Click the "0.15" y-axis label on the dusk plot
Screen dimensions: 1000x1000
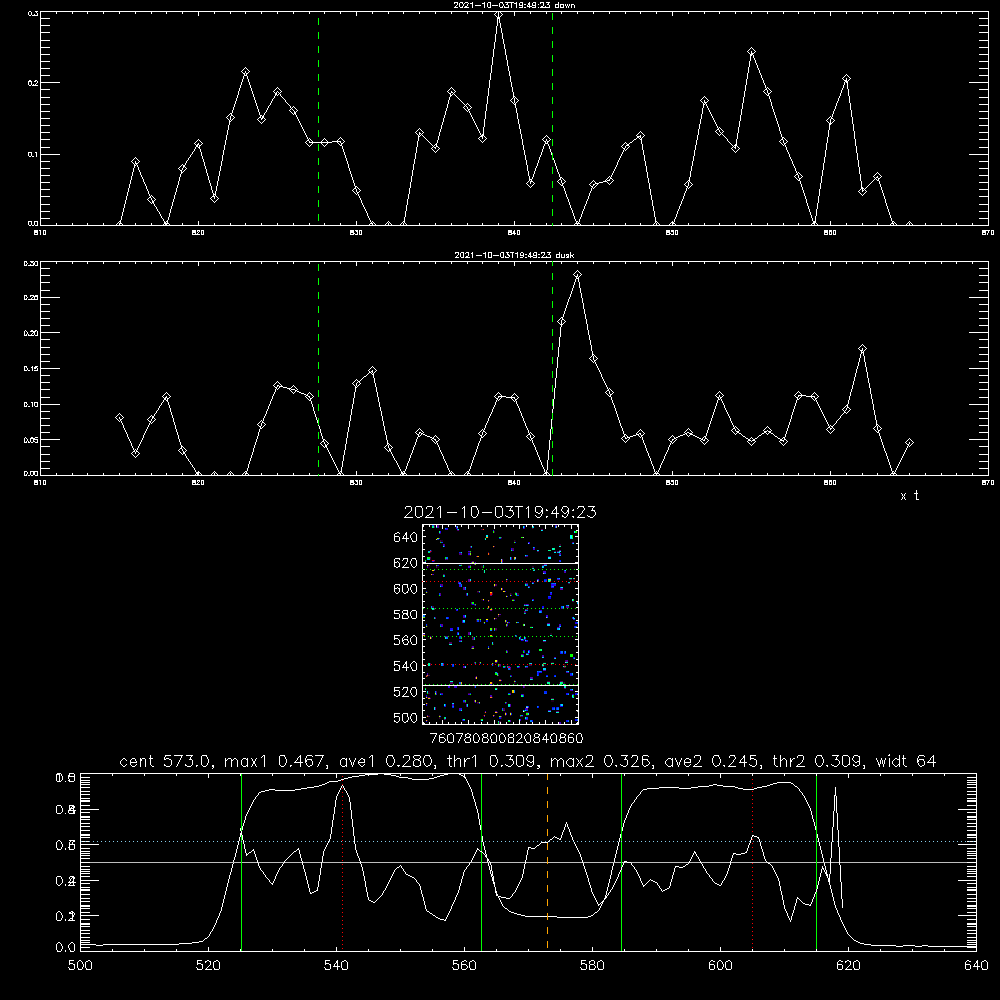pyautogui.click(x=31, y=369)
